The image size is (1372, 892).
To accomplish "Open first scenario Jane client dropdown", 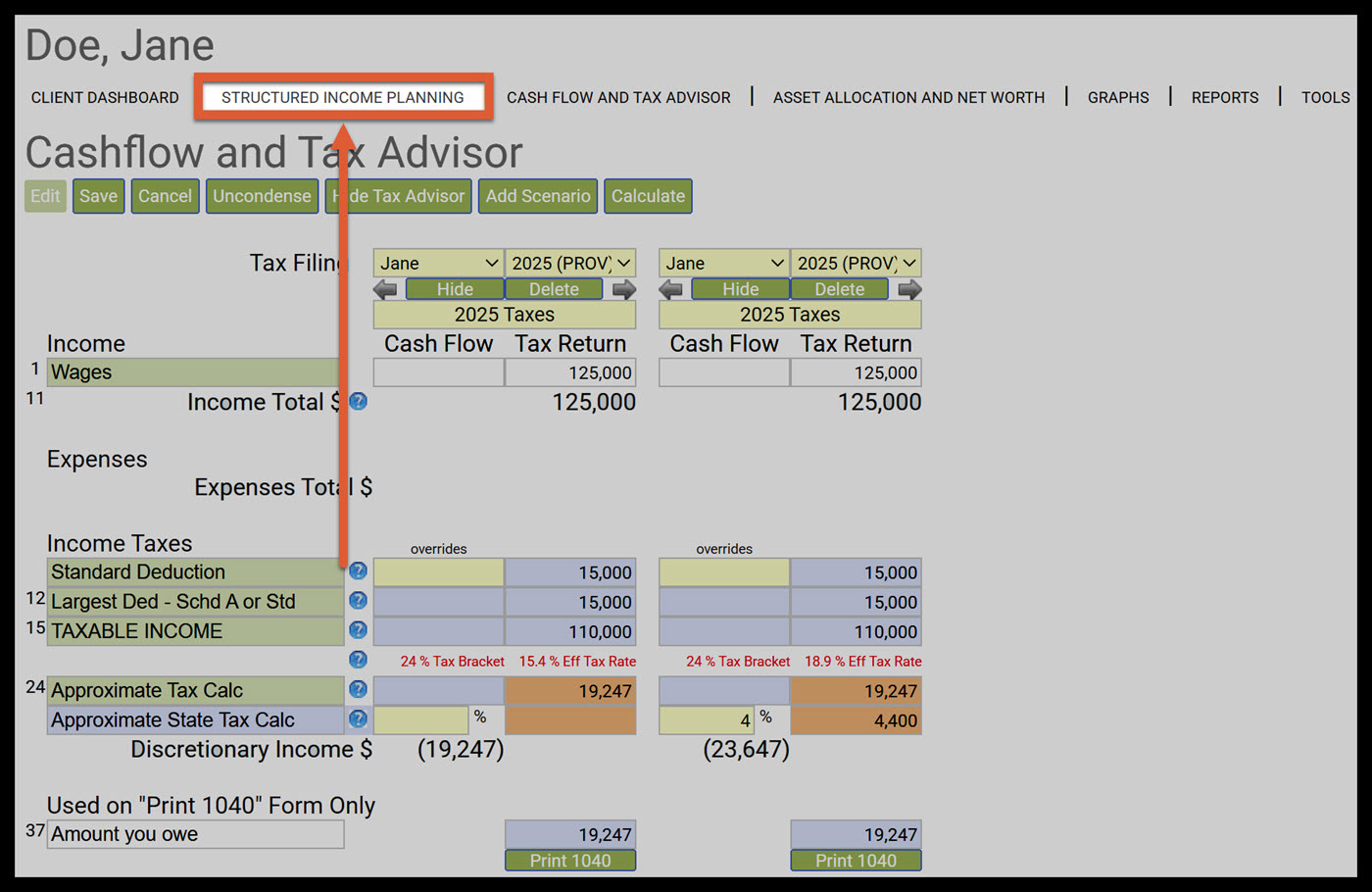I will point(439,263).
